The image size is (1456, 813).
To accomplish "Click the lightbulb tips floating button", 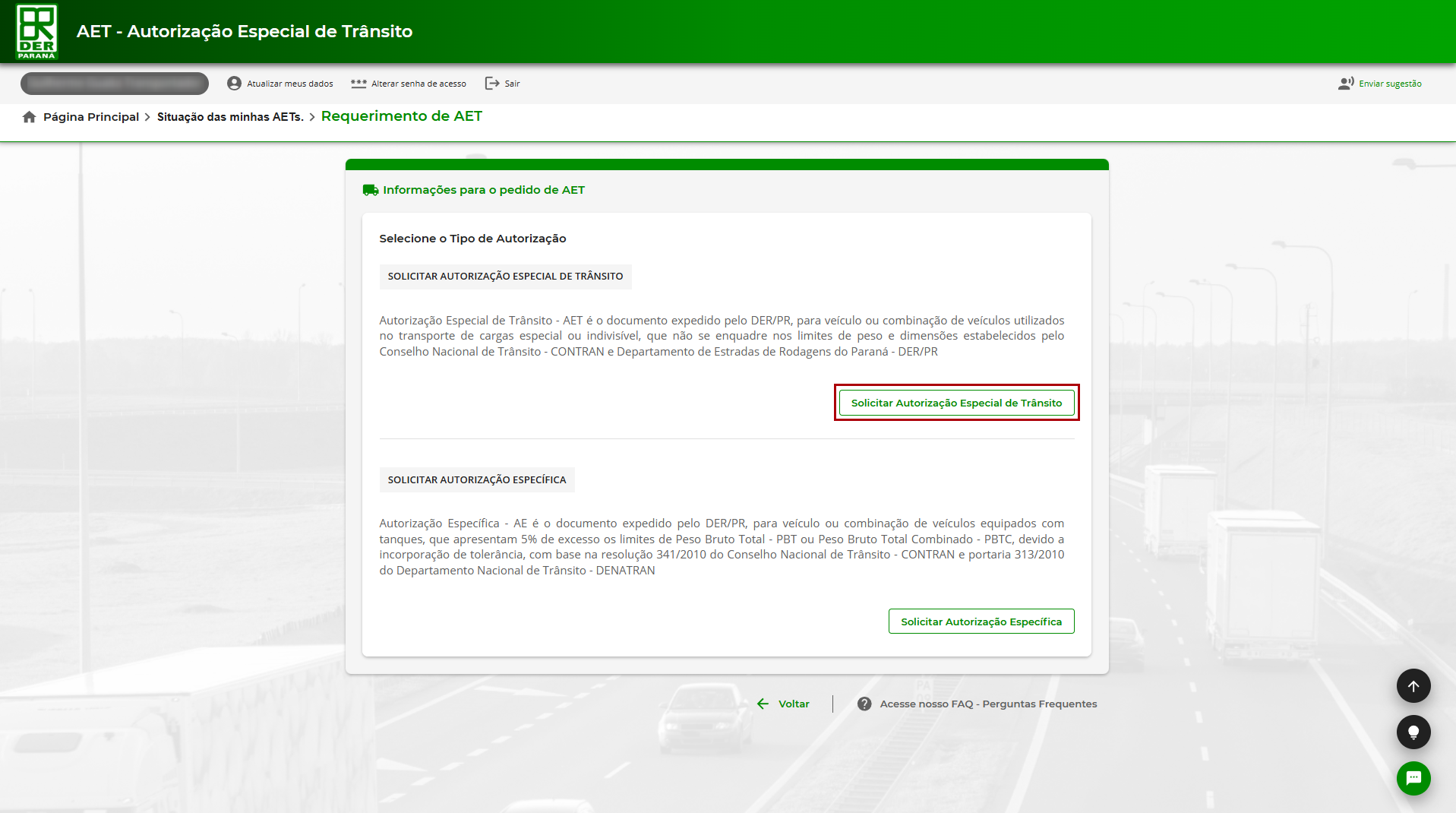I will tap(1413, 732).
